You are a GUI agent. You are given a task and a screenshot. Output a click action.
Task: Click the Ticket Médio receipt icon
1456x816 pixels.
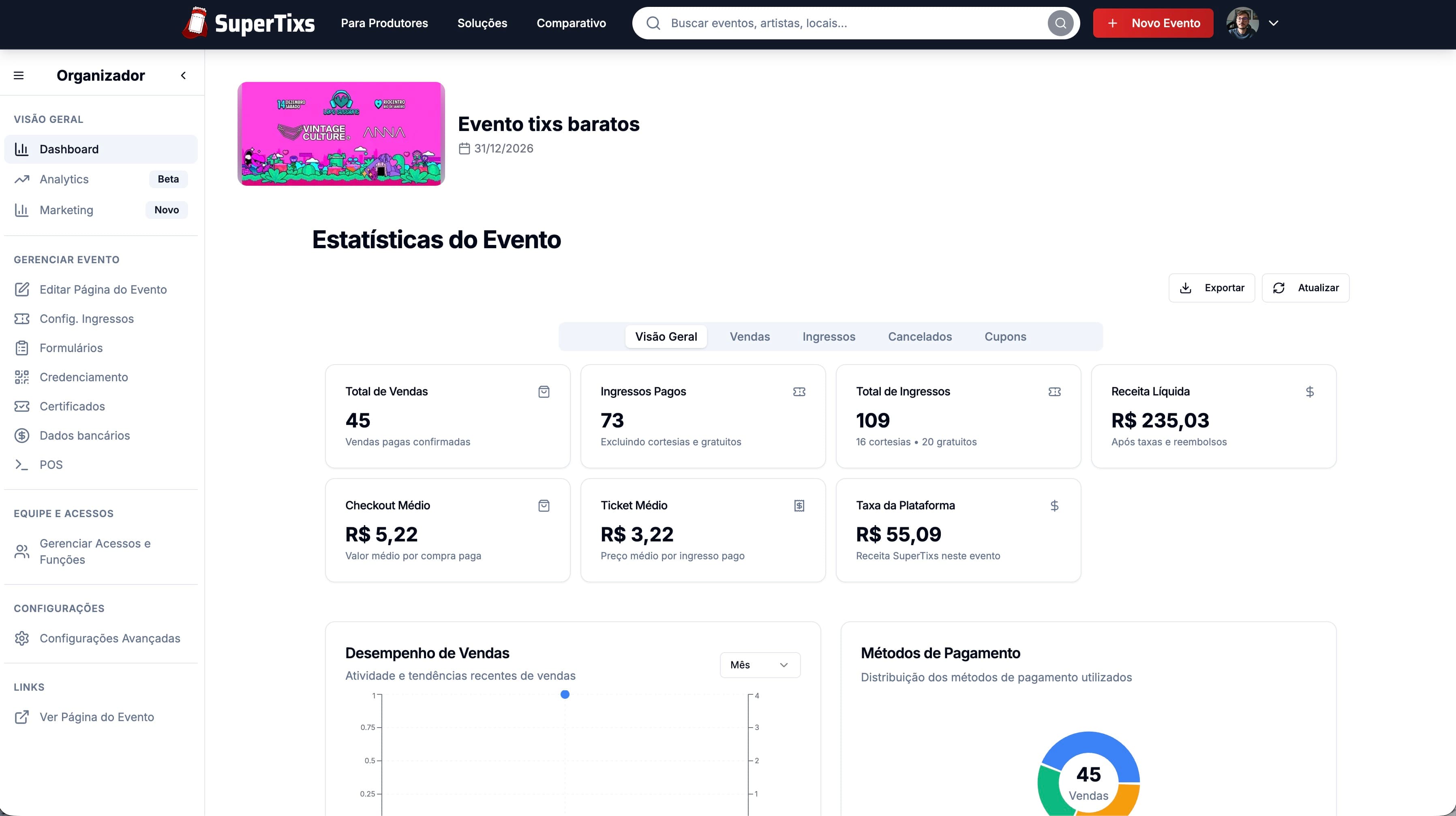(x=799, y=506)
